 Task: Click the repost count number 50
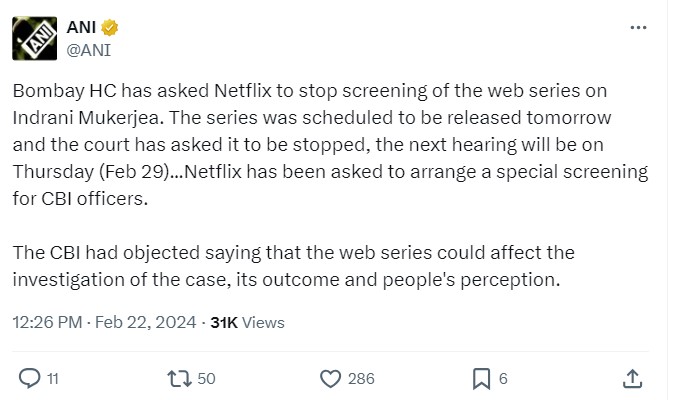click(x=206, y=378)
